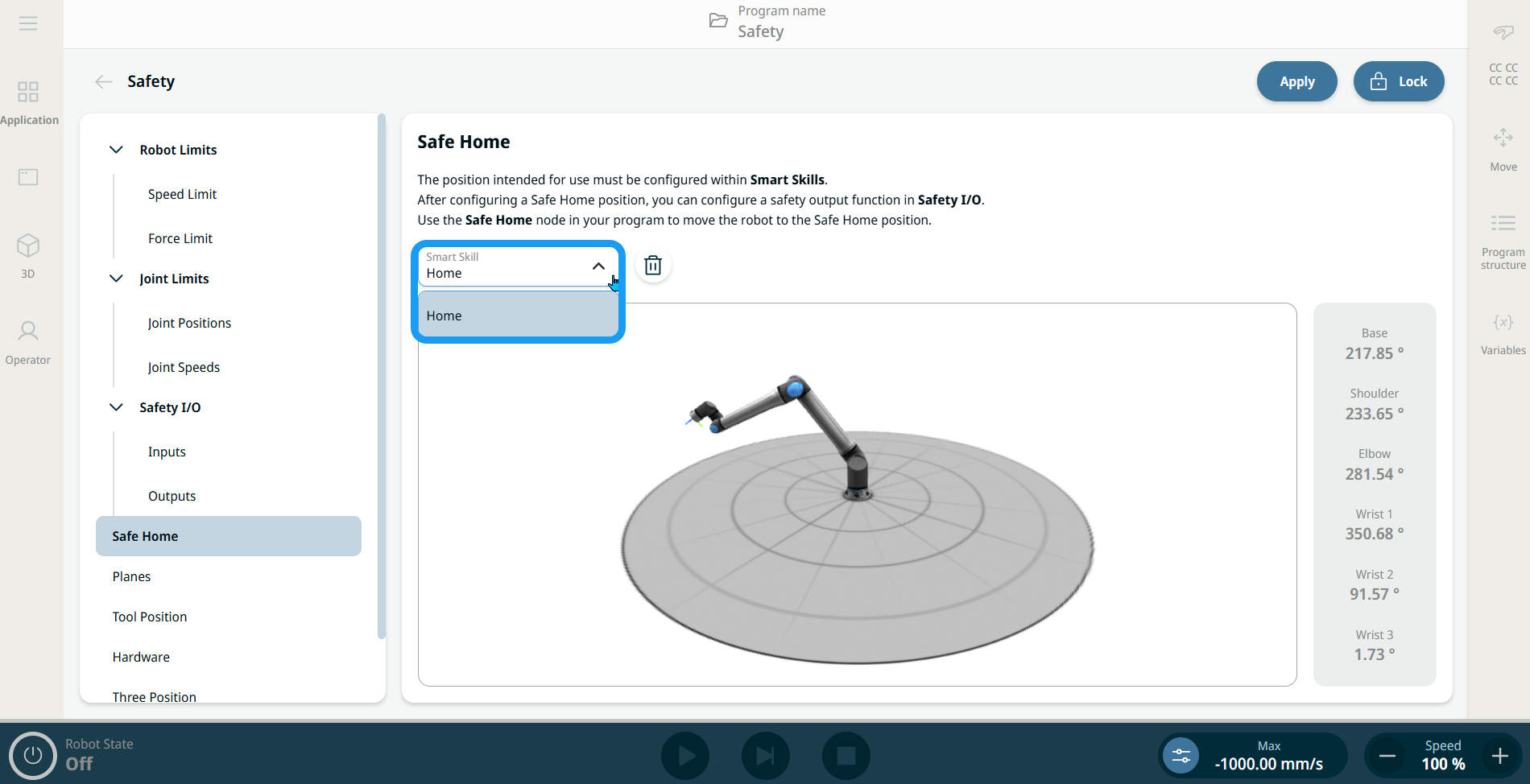Viewport: 1530px width, 784px height.
Task: Show the Program structure panel
Action: tap(1503, 240)
